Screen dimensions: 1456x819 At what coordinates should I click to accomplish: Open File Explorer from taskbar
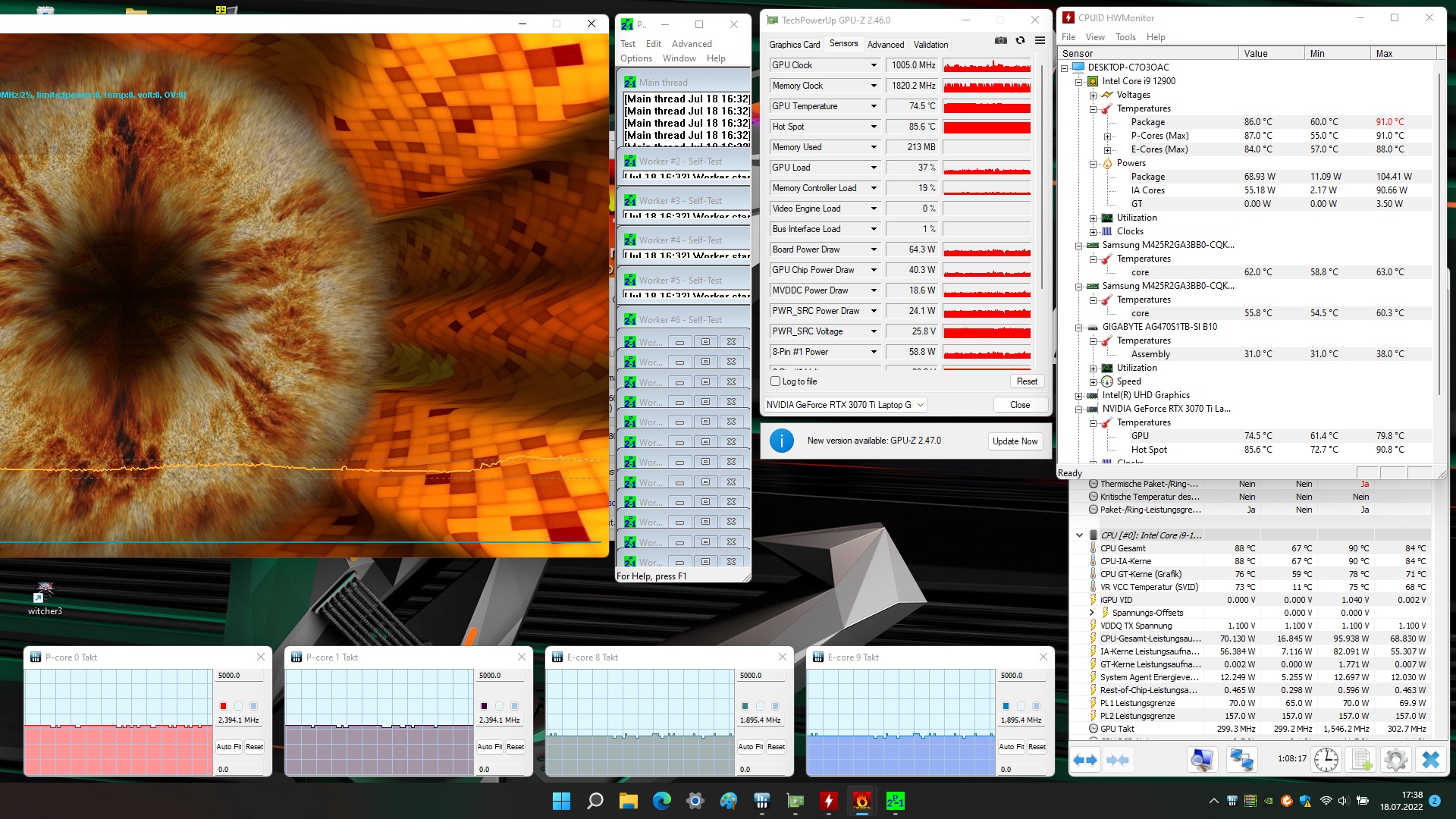(629, 801)
